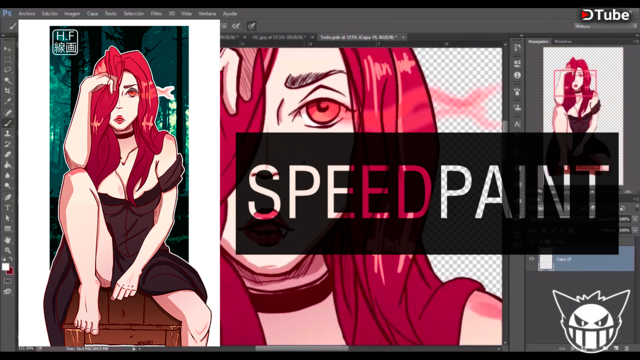Select the Brush tool in toolbox
The height and width of the screenshot is (360, 640).
(8, 123)
